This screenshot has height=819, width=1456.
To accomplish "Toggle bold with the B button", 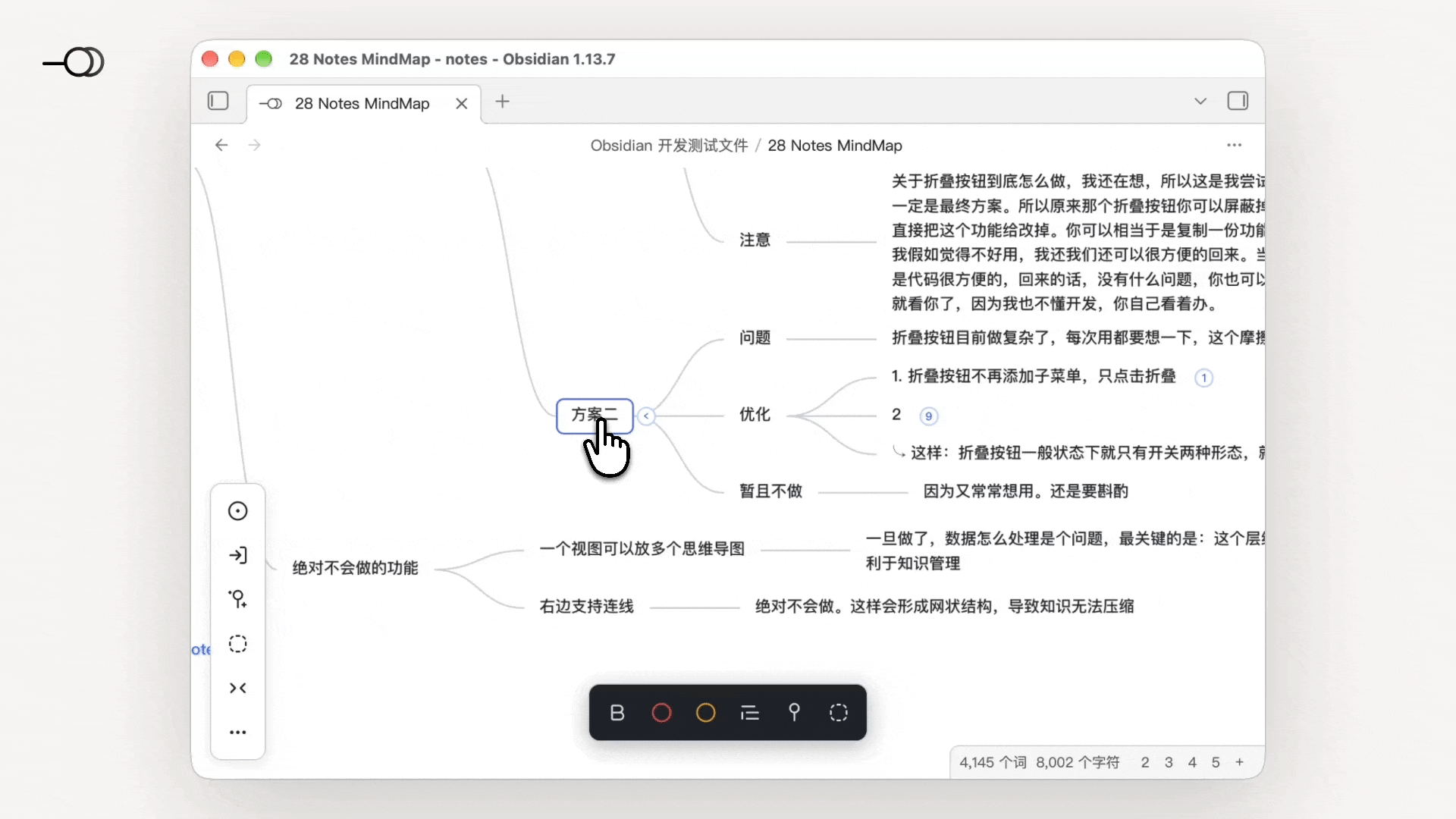I will coord(617,713).
